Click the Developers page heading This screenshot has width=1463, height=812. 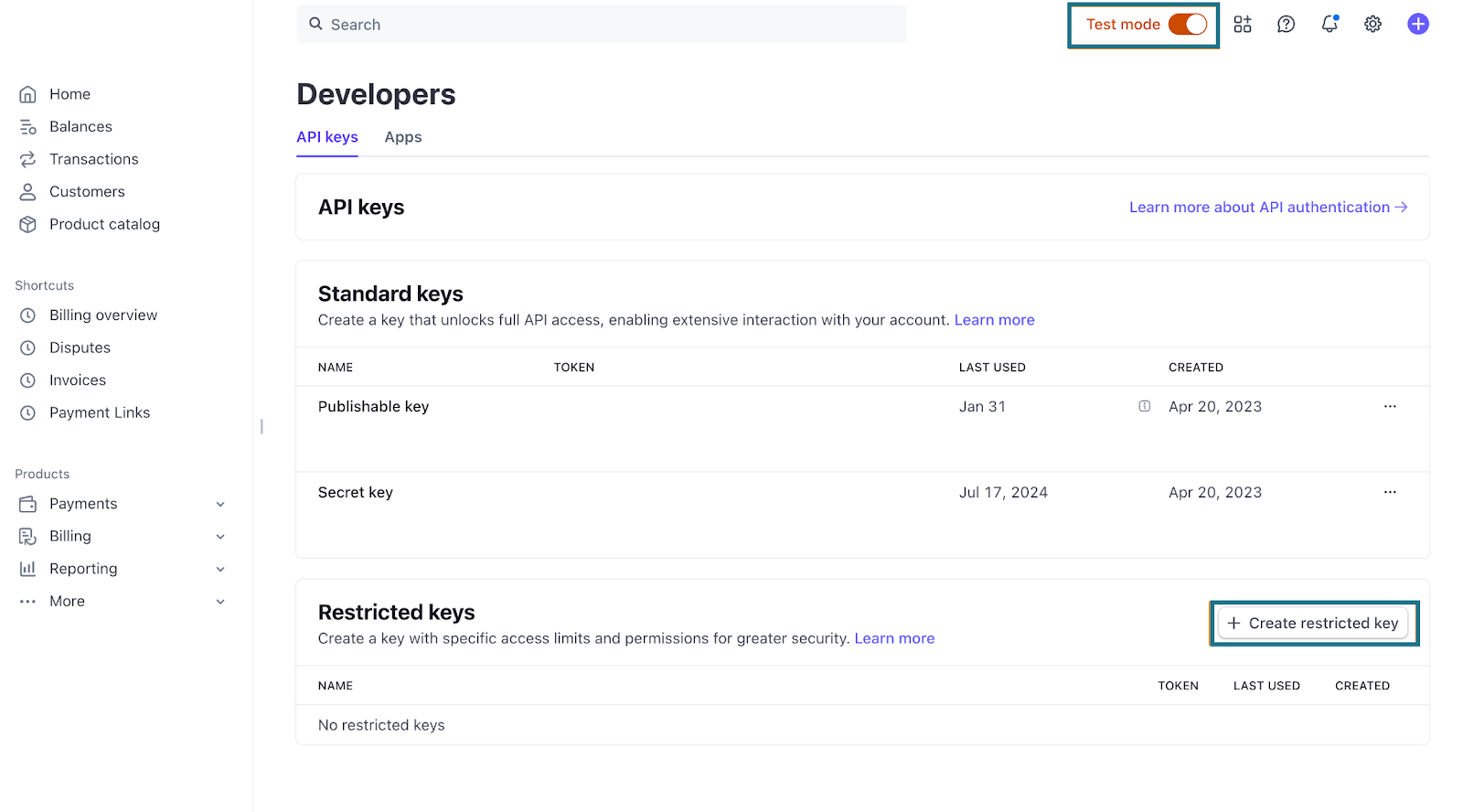tap(376, 94)
